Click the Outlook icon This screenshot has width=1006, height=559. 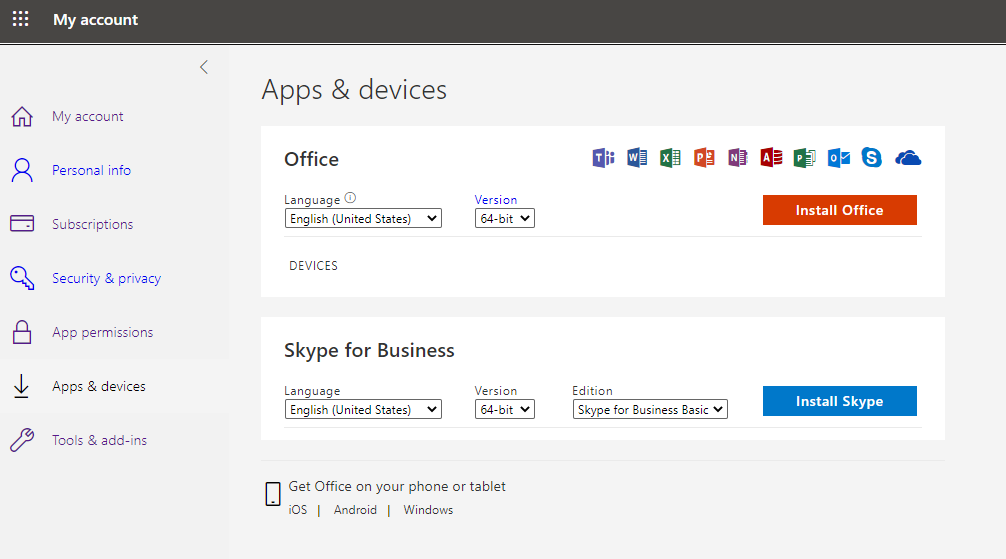pos(839,157)
